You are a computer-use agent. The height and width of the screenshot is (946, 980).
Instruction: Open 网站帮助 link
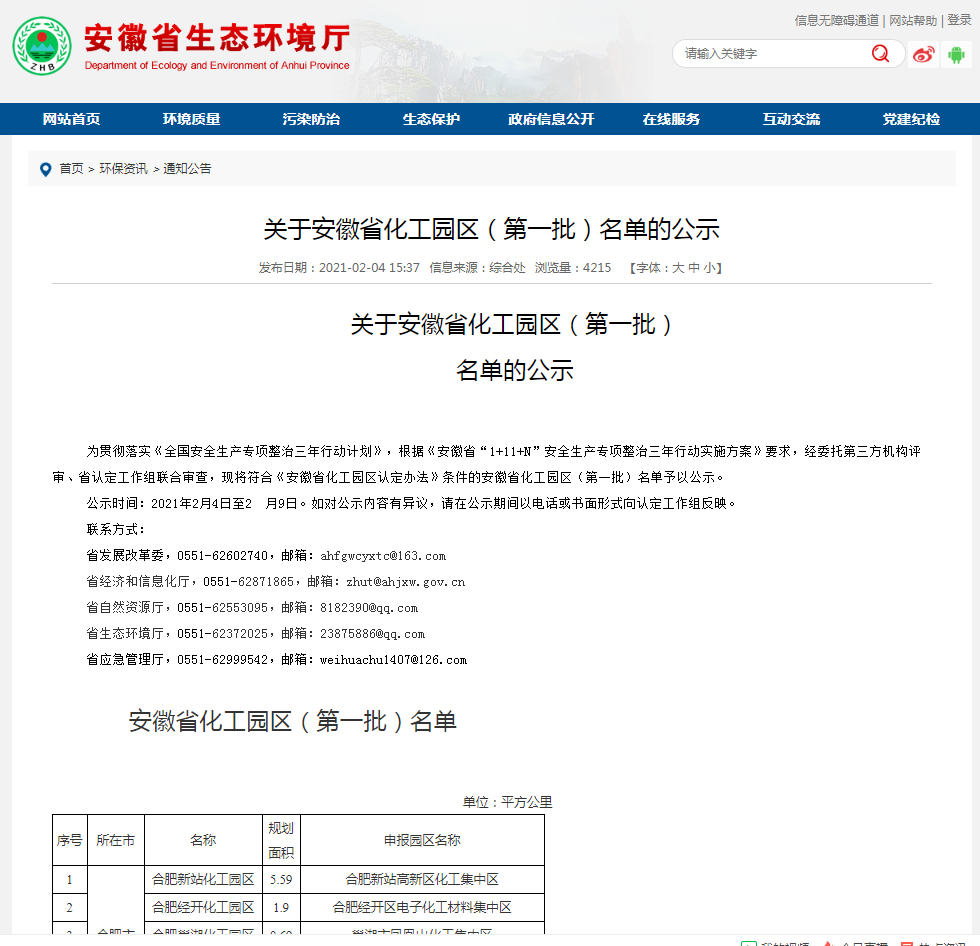click(x=912, y=21)
